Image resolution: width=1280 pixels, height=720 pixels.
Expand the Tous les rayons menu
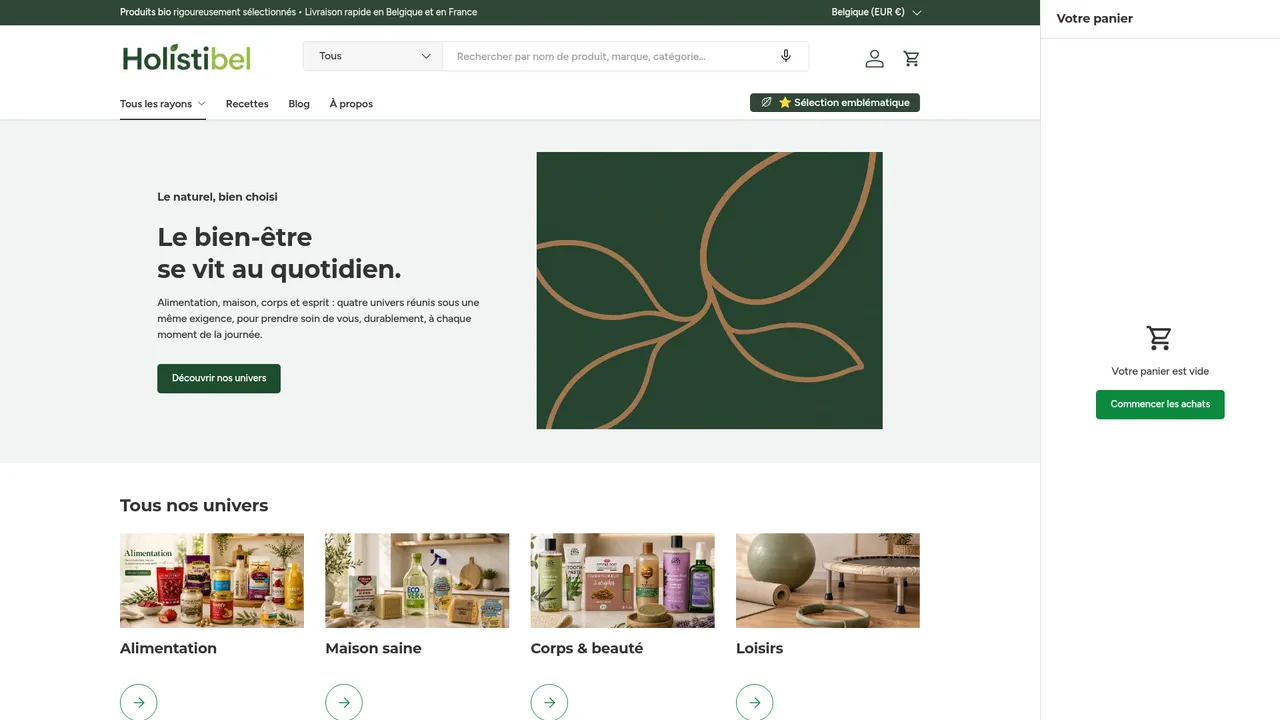(x=163, y=104)
